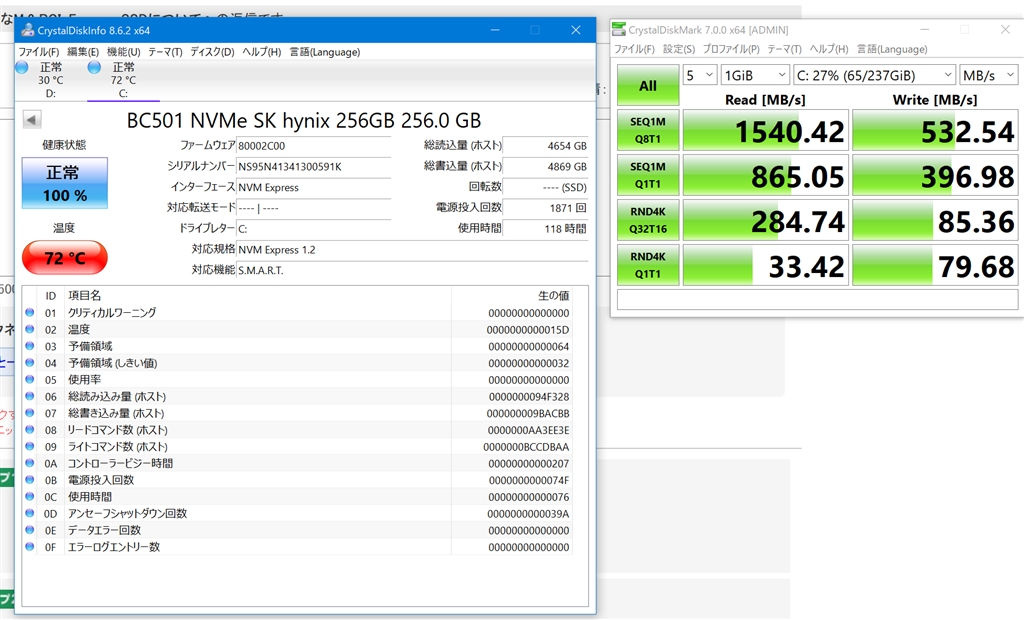Click the disk title BC501 NVMe SK hynix
Image resolution: width=1024 pixels, height=620 pixels.
(x=304, y=120)
